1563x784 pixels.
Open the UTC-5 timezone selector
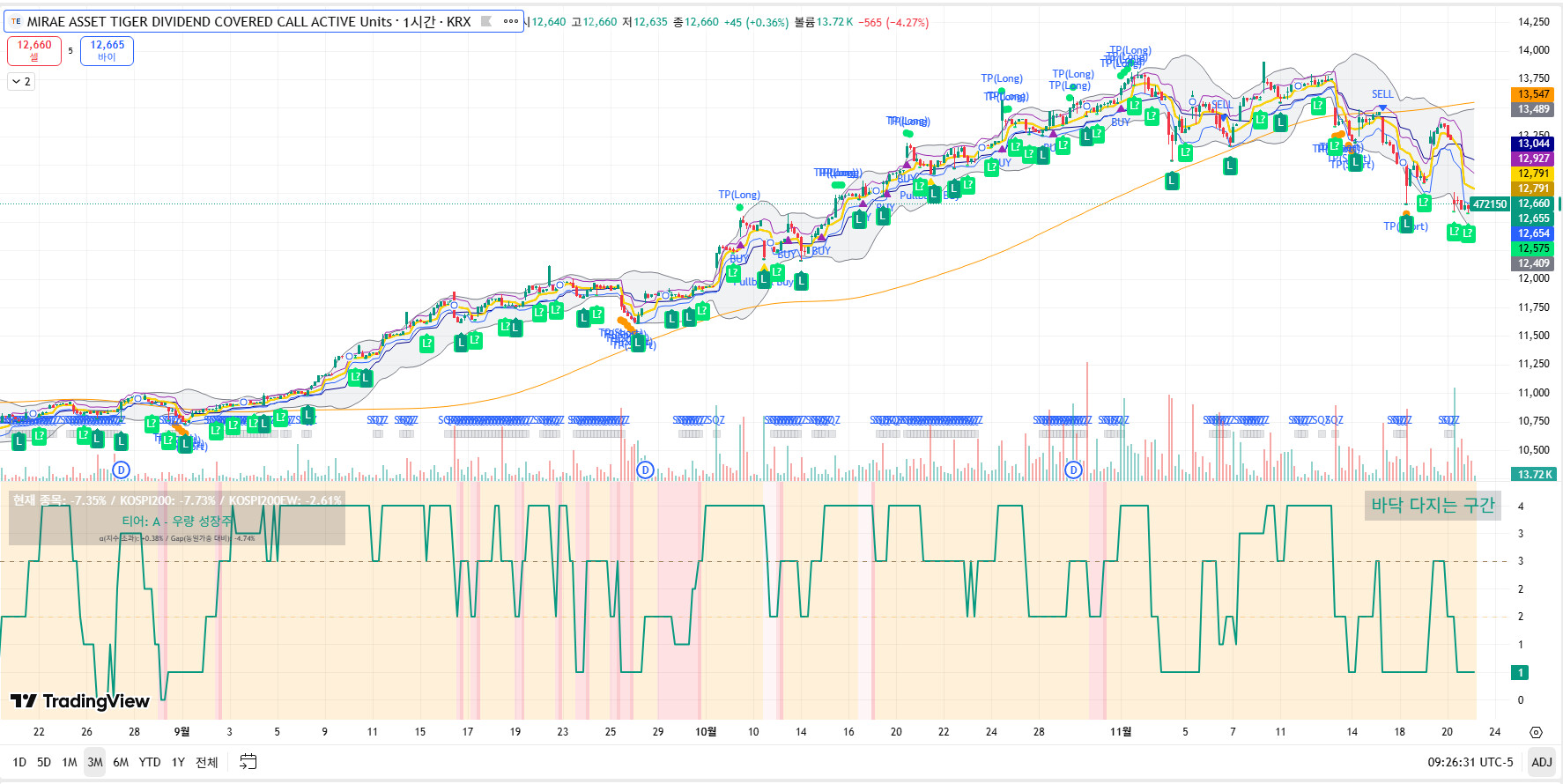point(1470,762)
